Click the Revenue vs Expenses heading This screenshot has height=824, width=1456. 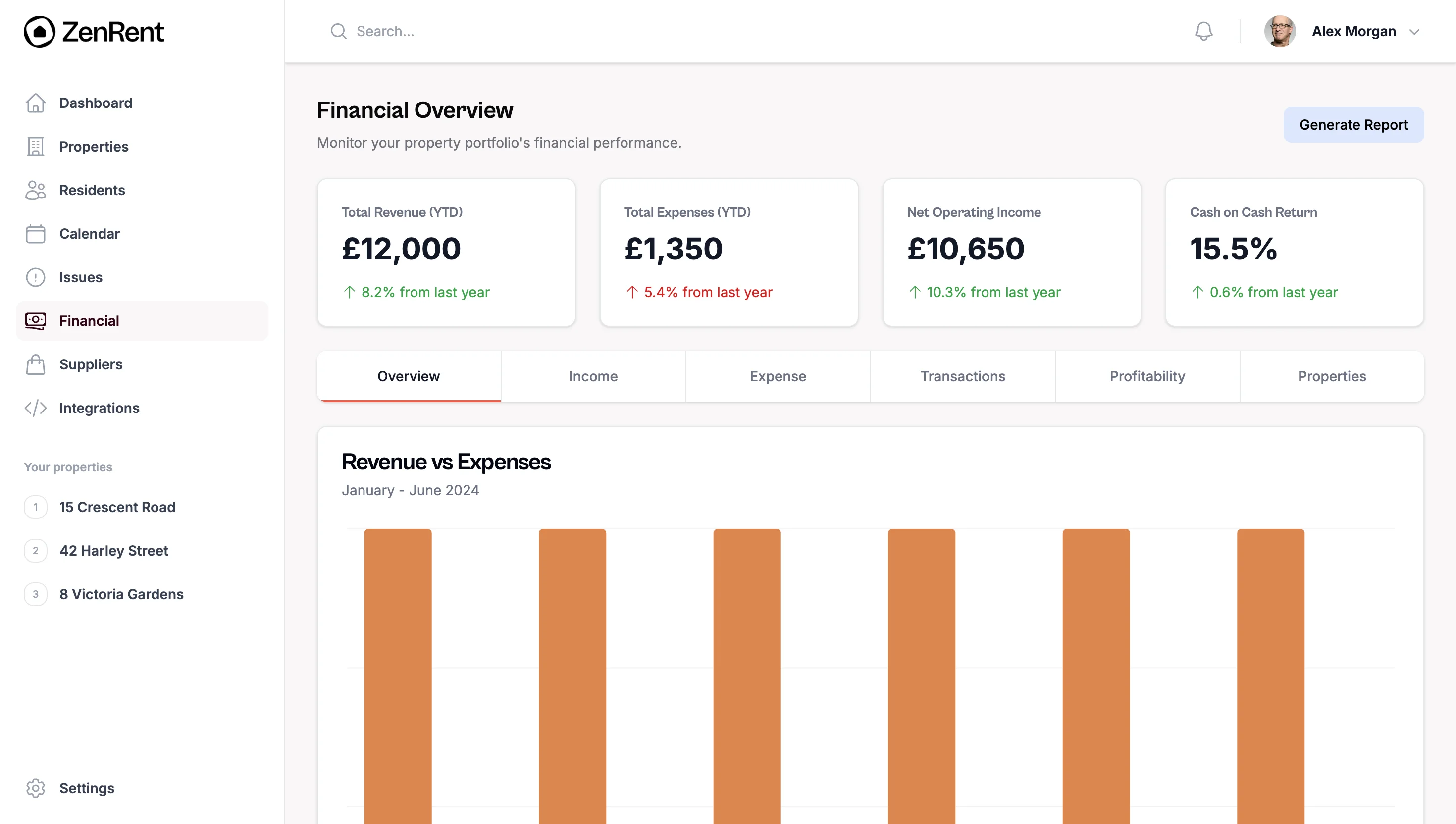coord(446,462)
